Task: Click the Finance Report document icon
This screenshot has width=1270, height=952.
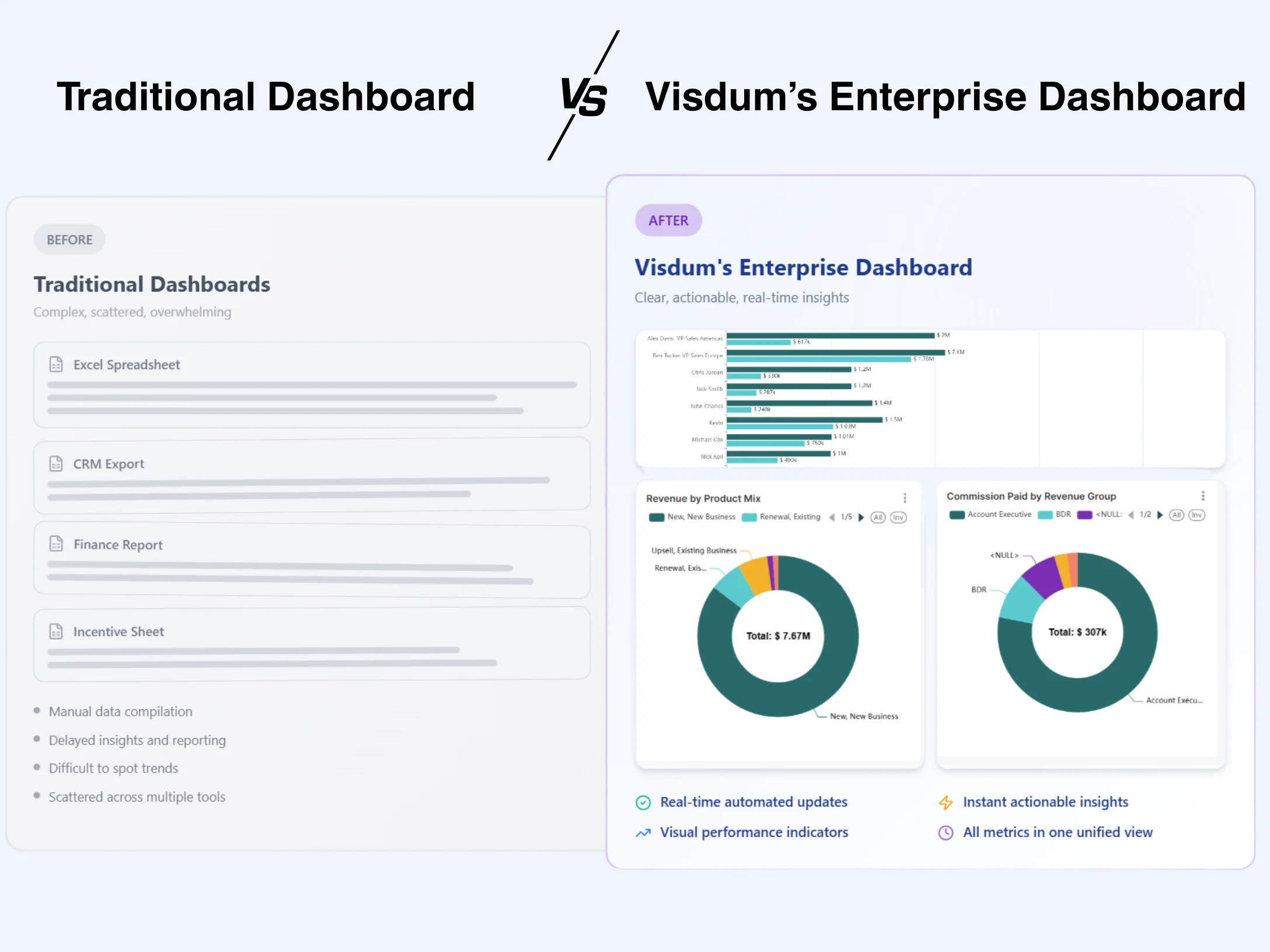Action: (56, 544)
